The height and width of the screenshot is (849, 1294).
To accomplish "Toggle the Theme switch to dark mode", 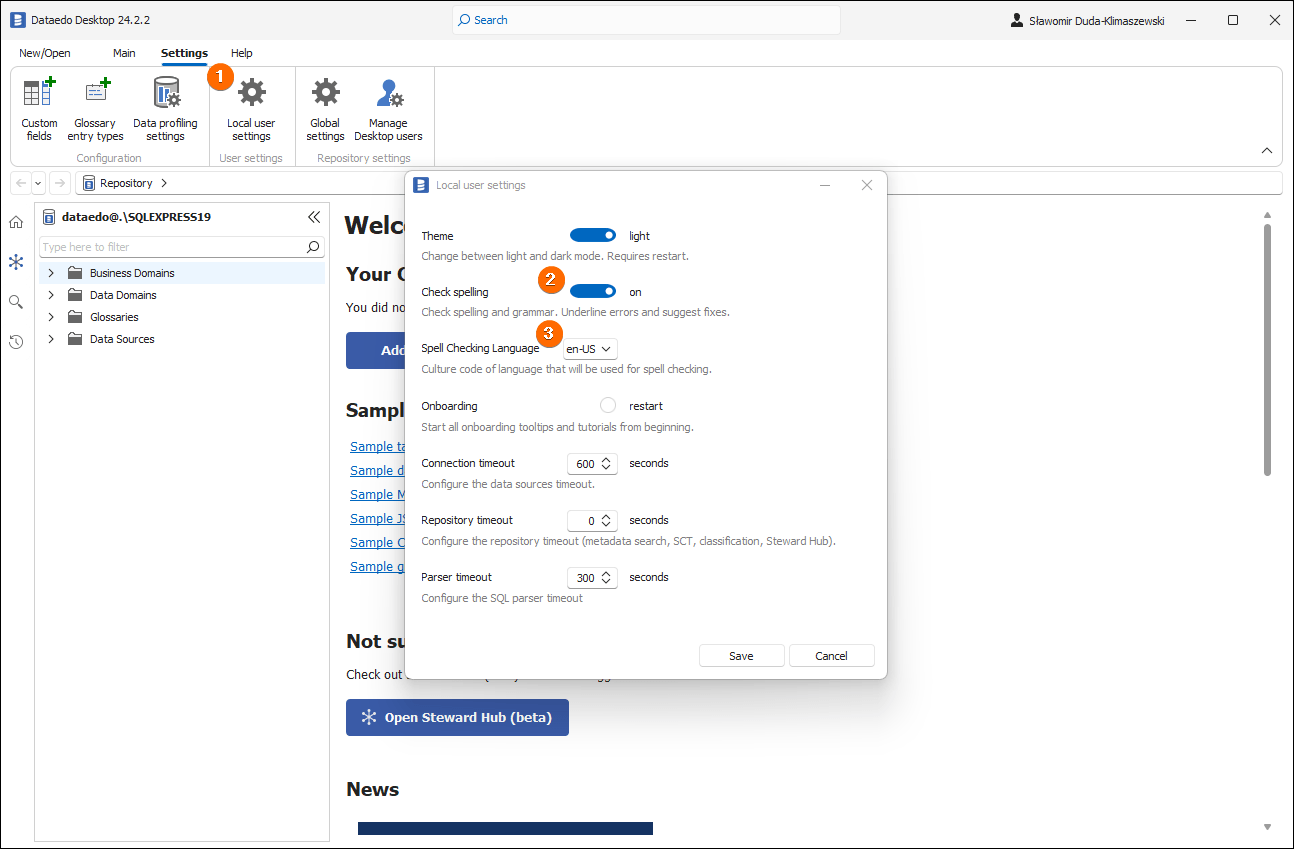I will pos(593,234).
